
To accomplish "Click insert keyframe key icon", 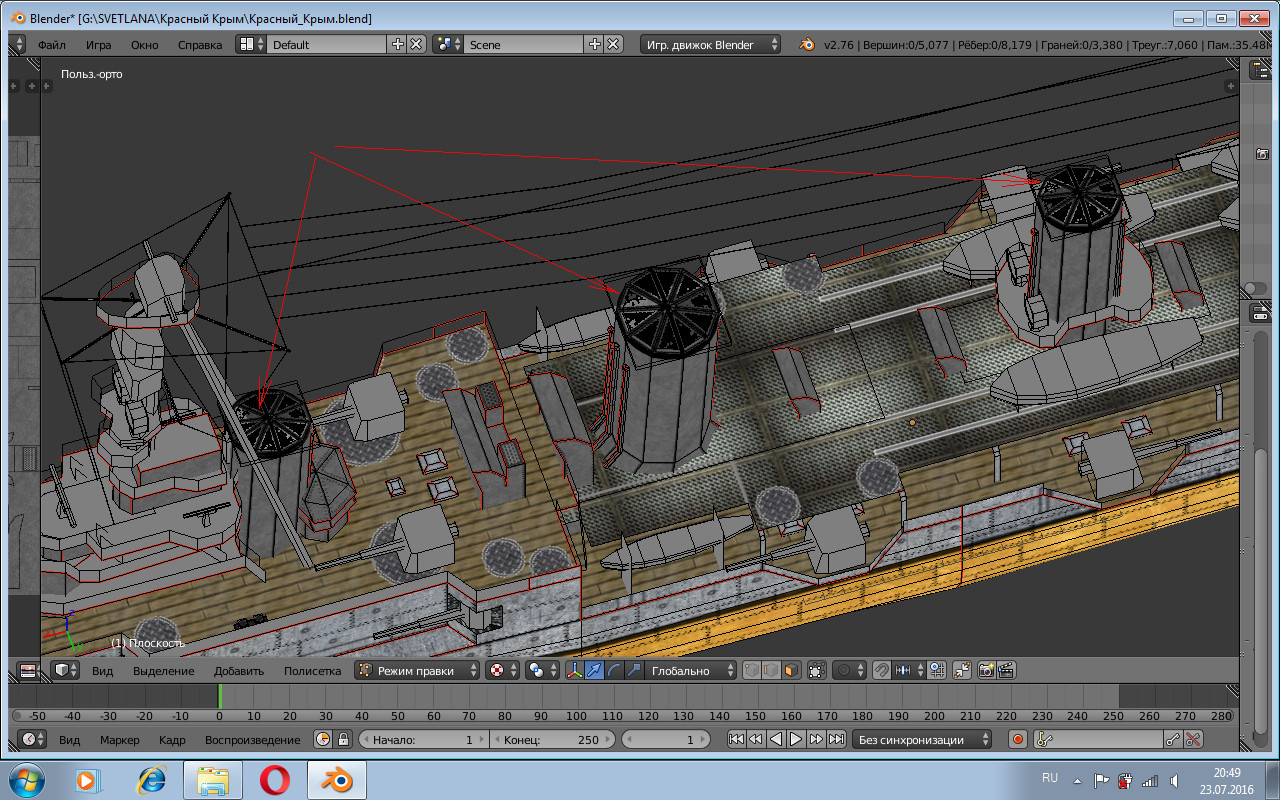I will pyautogui.click(x=1174, y=740).
